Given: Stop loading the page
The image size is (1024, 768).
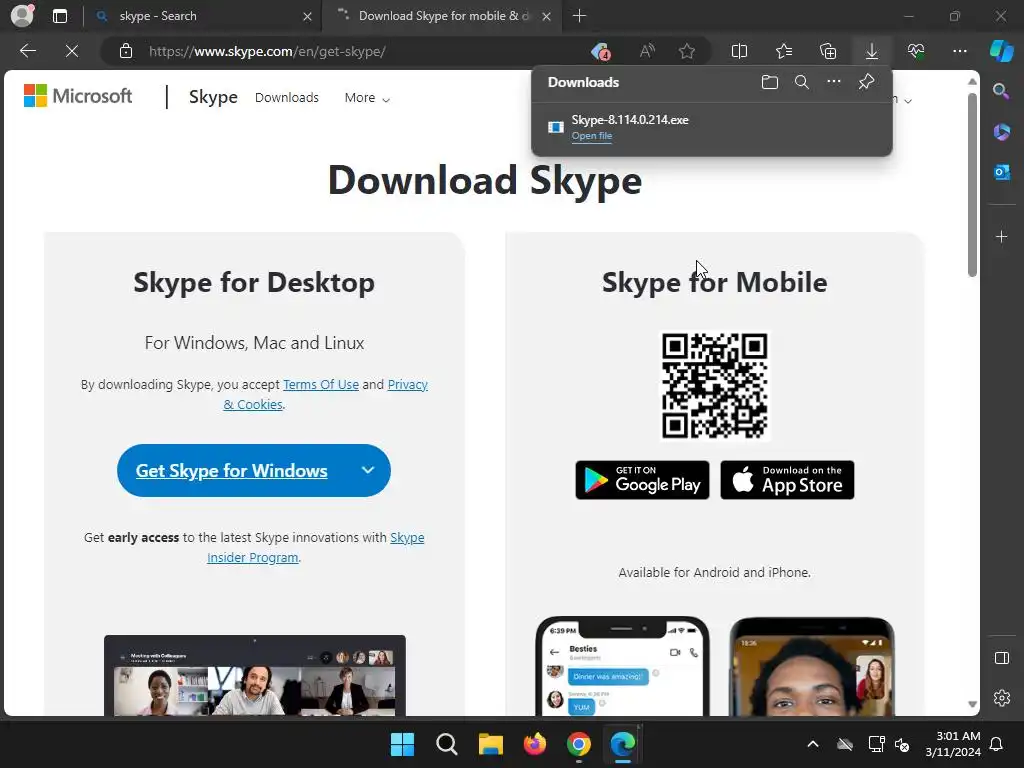Looking at the screenshot, I should 72,51.
